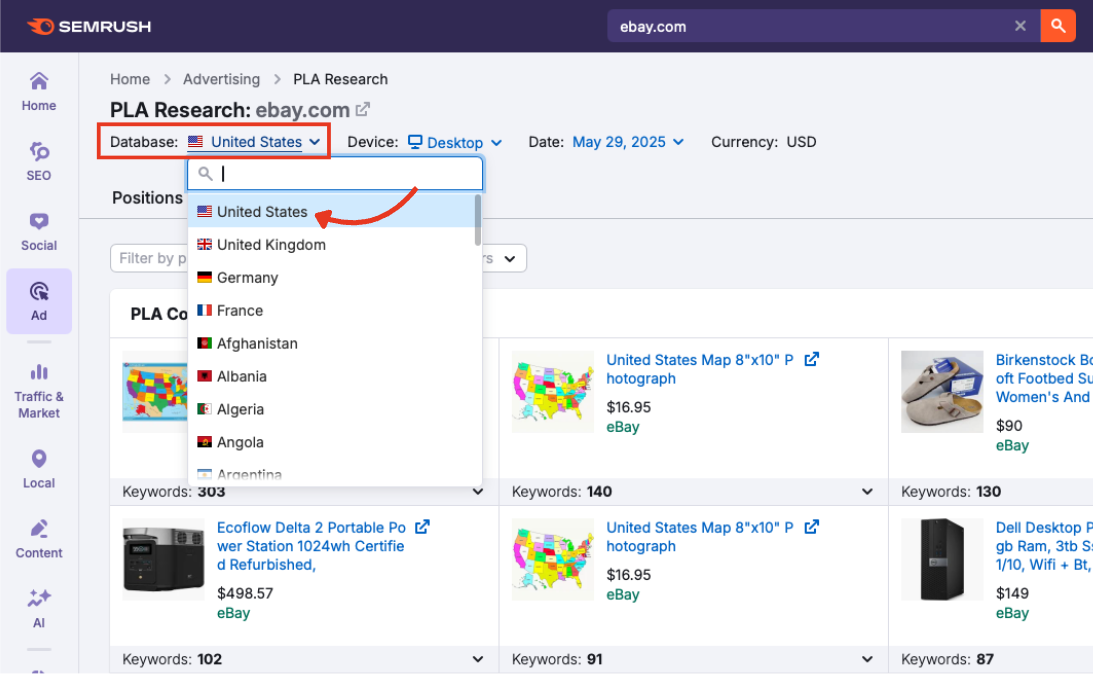Viewport: 1093px width, 674px height.
Task: Select United Kingdom from the database list
Action: coord(271,244)
